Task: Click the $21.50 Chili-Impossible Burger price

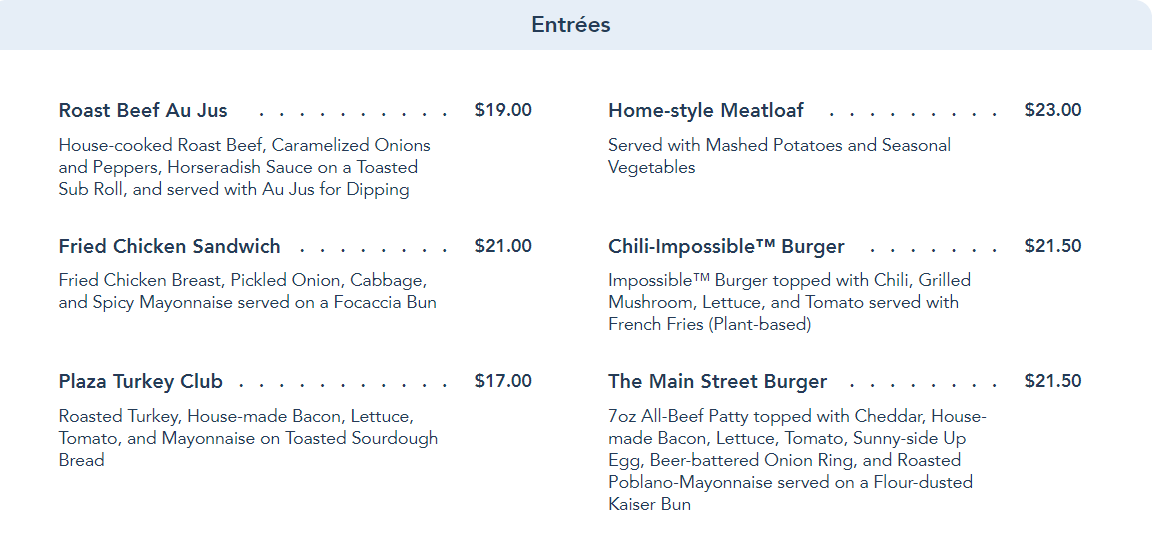Action: [x=1053, y=246]
